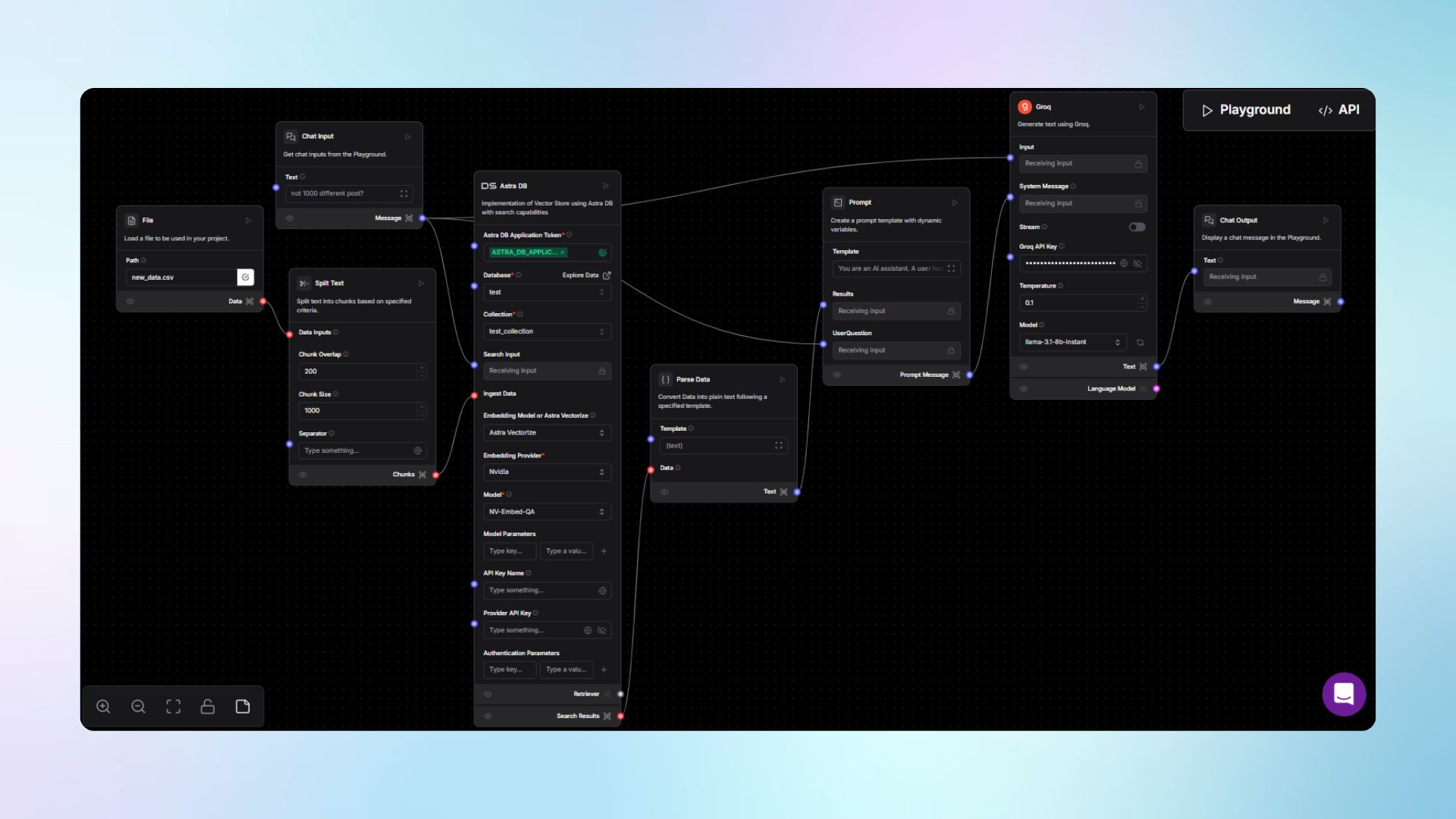Click the file upload icon beside new_data.csv
The image size is (1456, 819).
245,278
